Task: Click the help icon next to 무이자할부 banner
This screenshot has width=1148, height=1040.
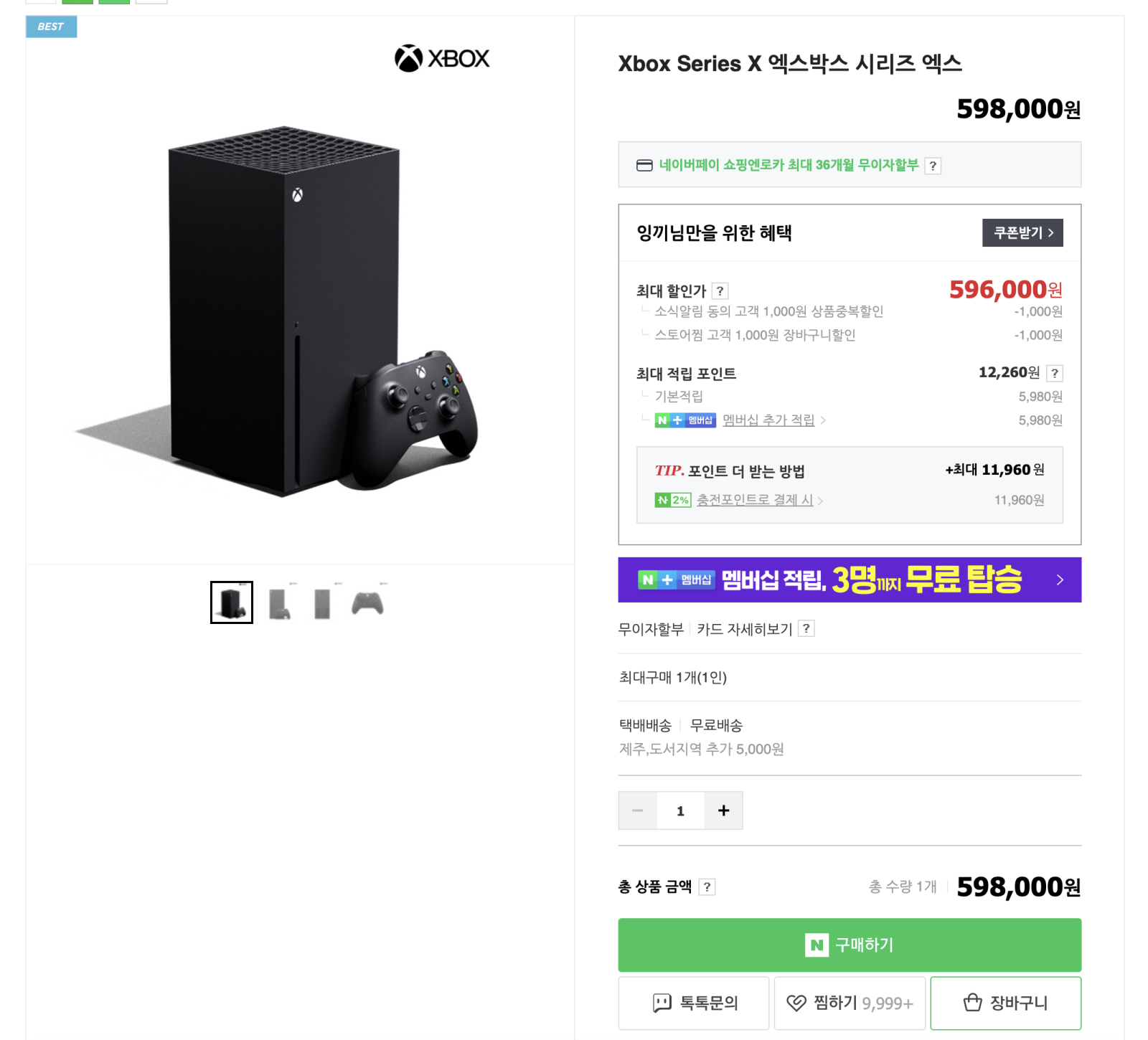Action: [933, 166]
